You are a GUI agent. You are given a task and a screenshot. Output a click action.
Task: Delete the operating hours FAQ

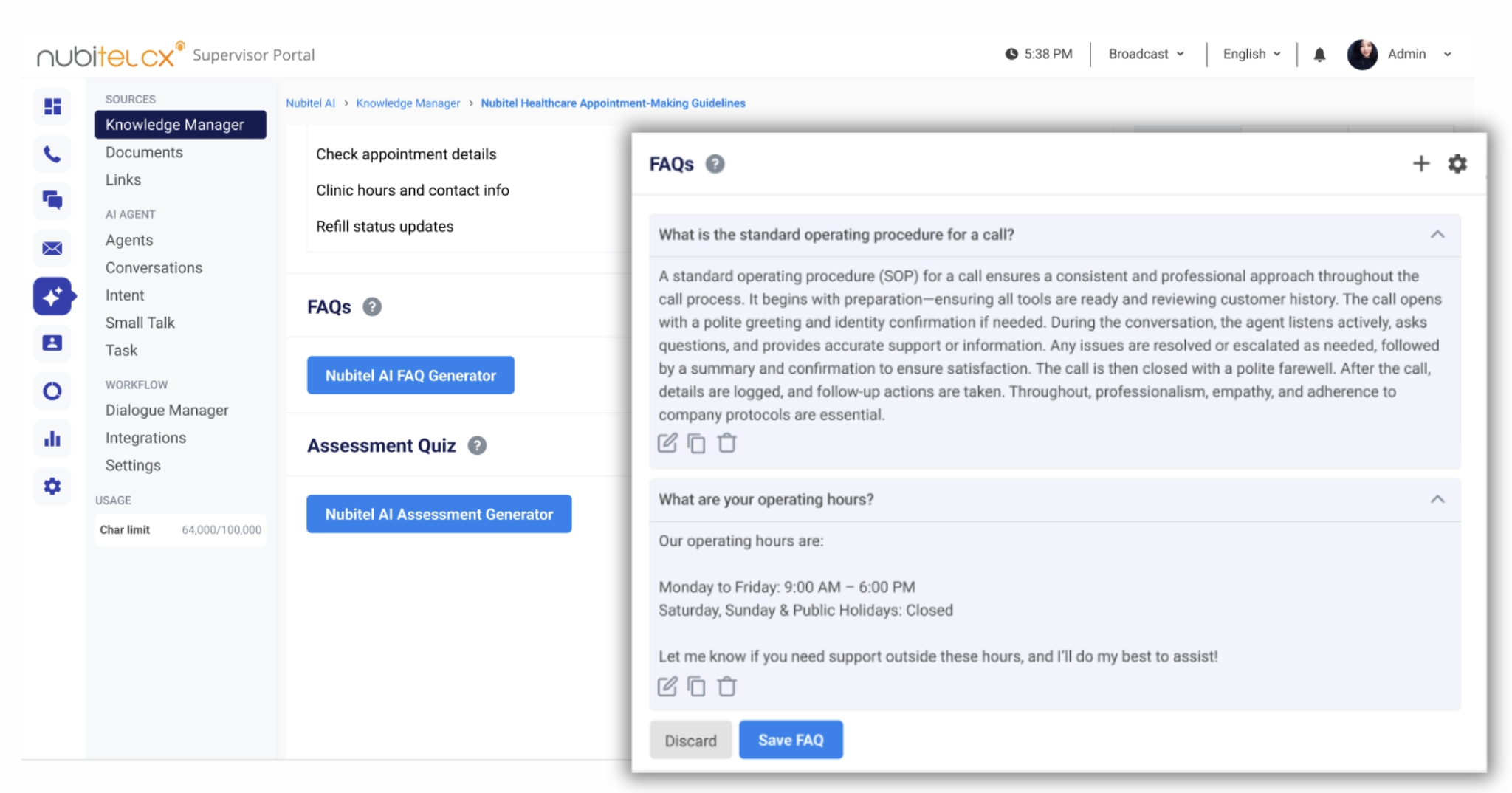pyautogui.click(x=727, y=687)
